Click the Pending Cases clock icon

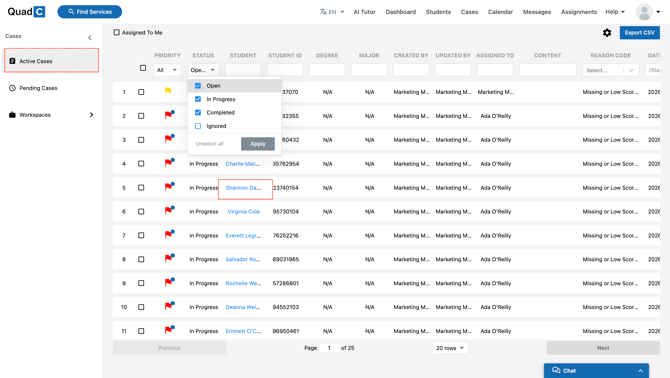tap(12, 88)
